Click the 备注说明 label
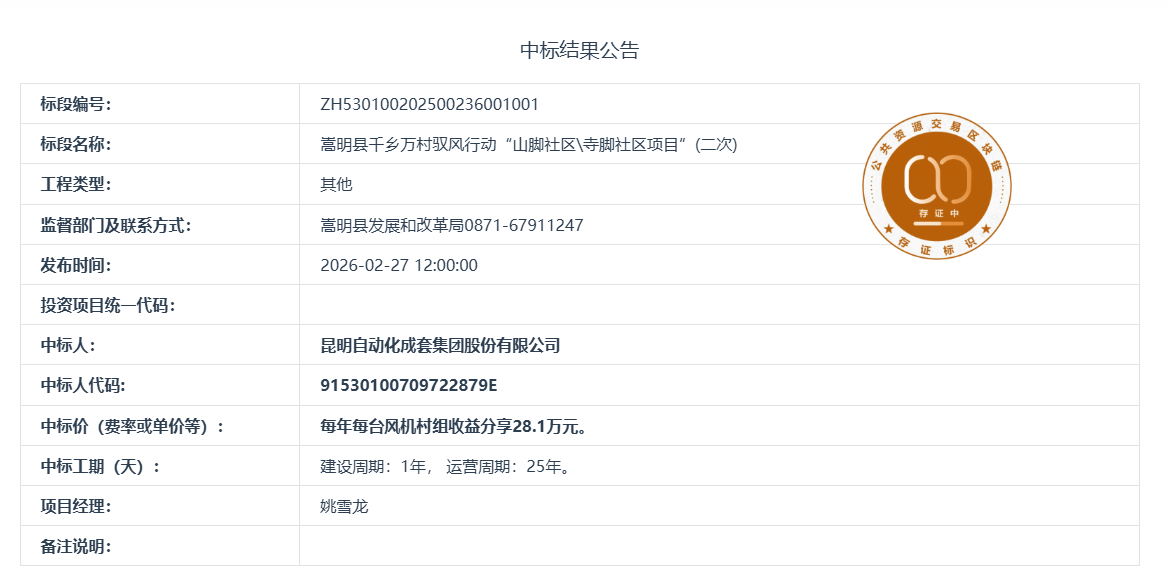Viewport: 1169px width, 582px height. [x=75, y=546]
